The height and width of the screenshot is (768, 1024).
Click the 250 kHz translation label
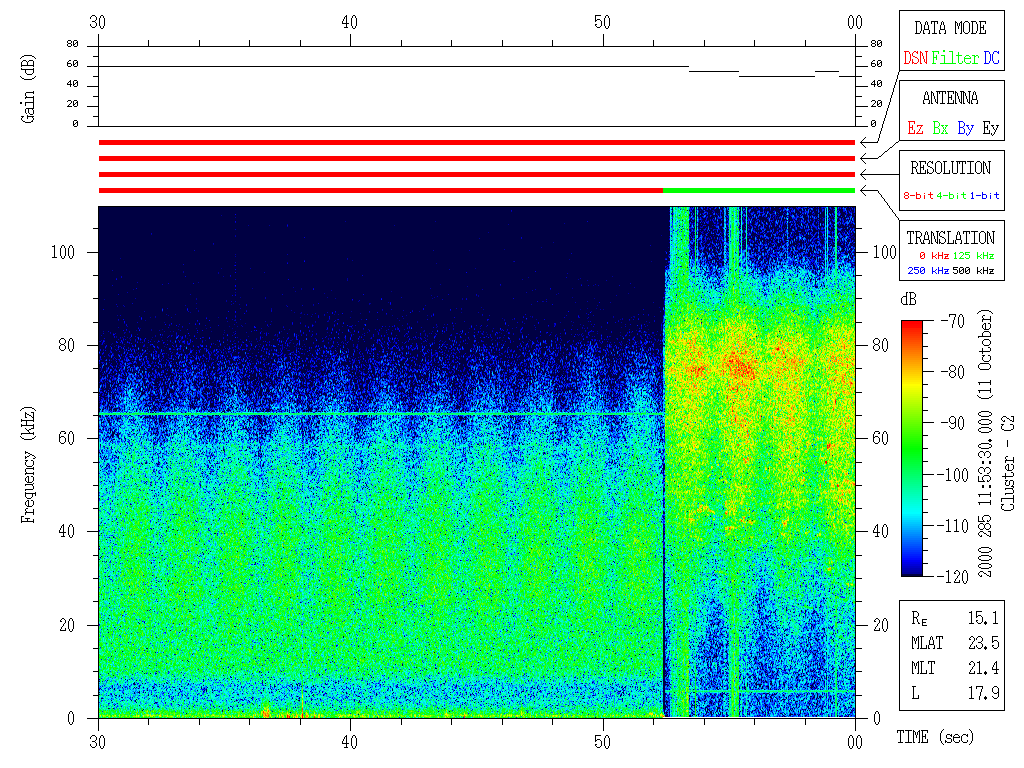coord(927,271)
